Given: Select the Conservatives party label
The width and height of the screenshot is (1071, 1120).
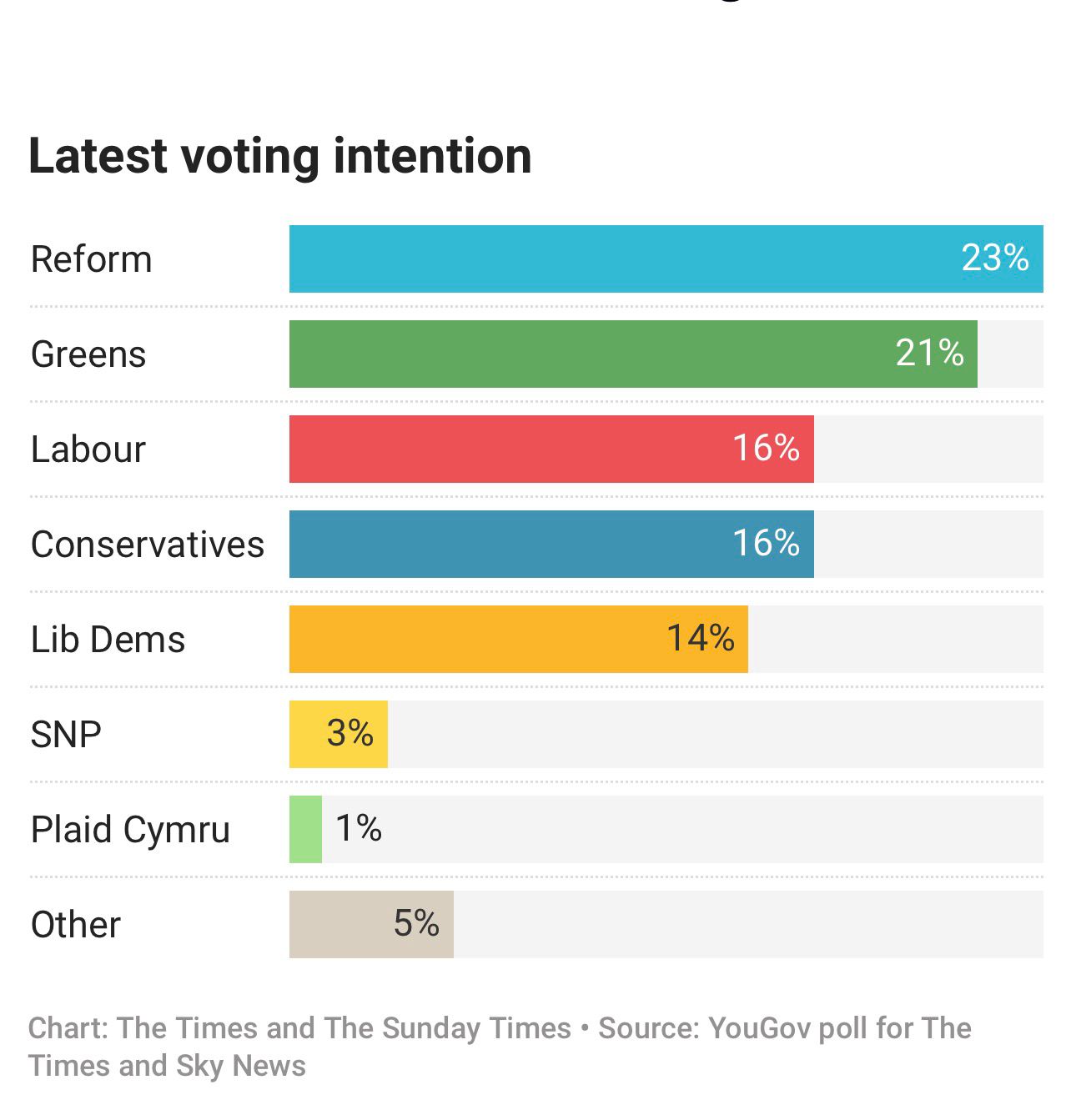Looking at the screenshot, I should (x=148, y=545).
